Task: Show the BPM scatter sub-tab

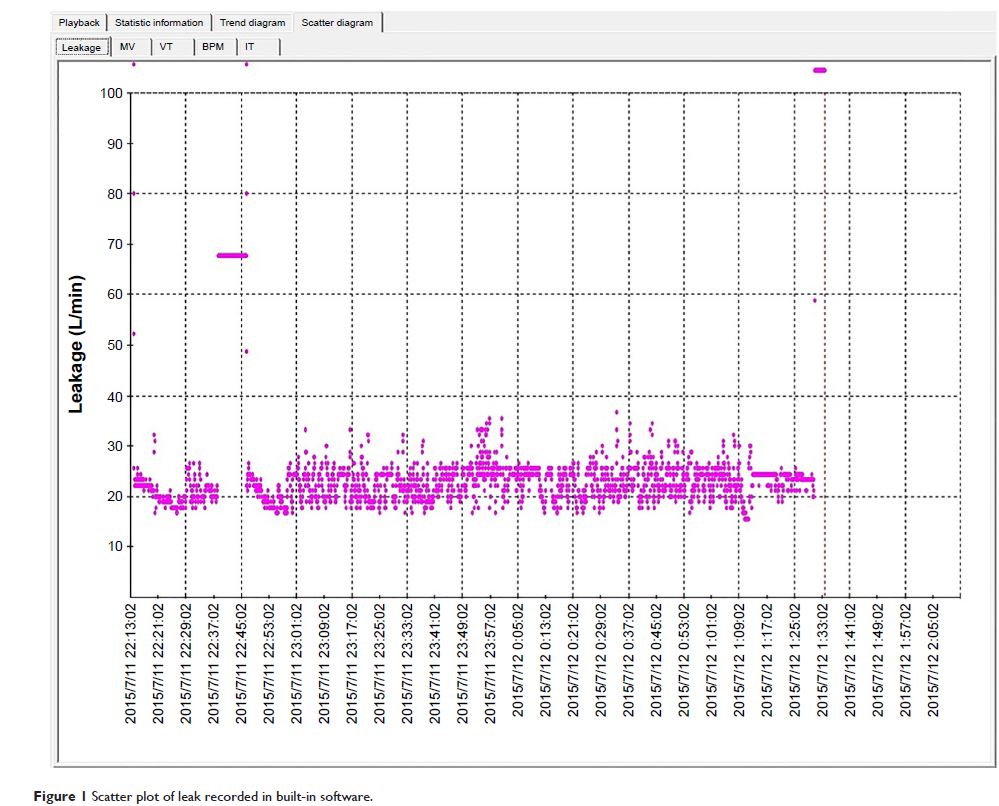Action: pos(212,46)
